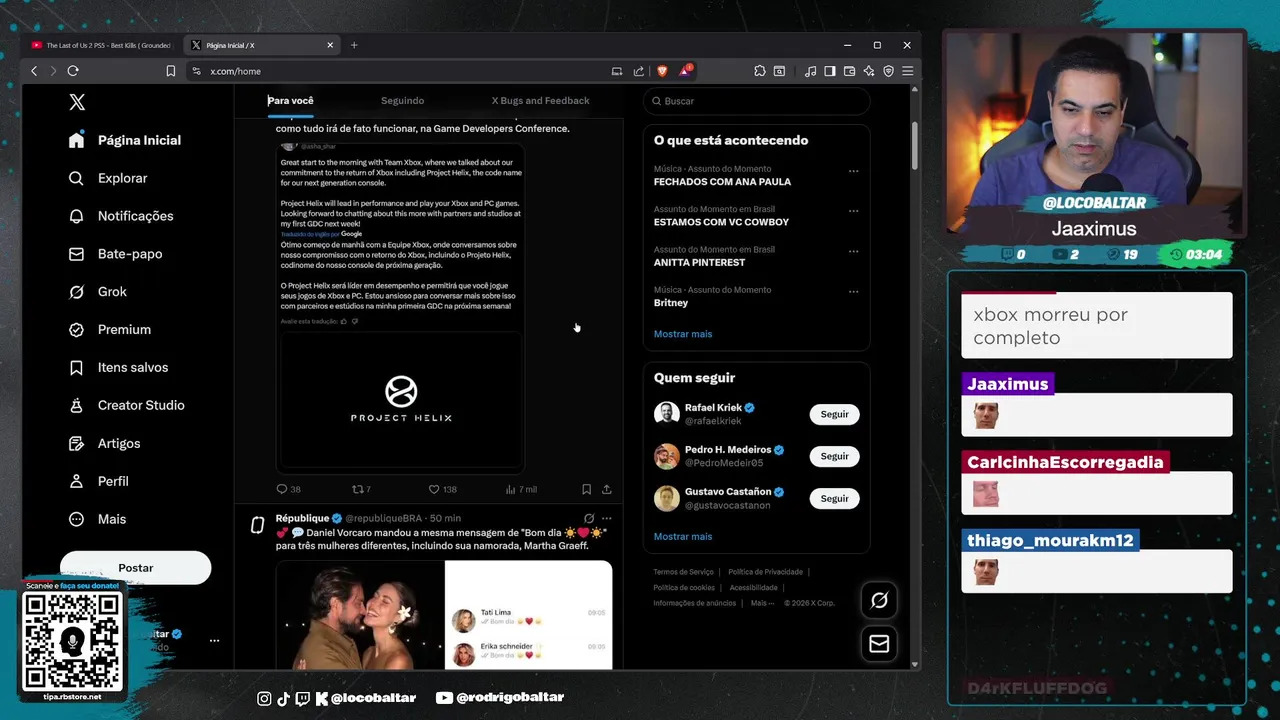The width and height of the screenshot is (1280, 720).
Task: Open the browser hamburger menu
Action: 907,71
